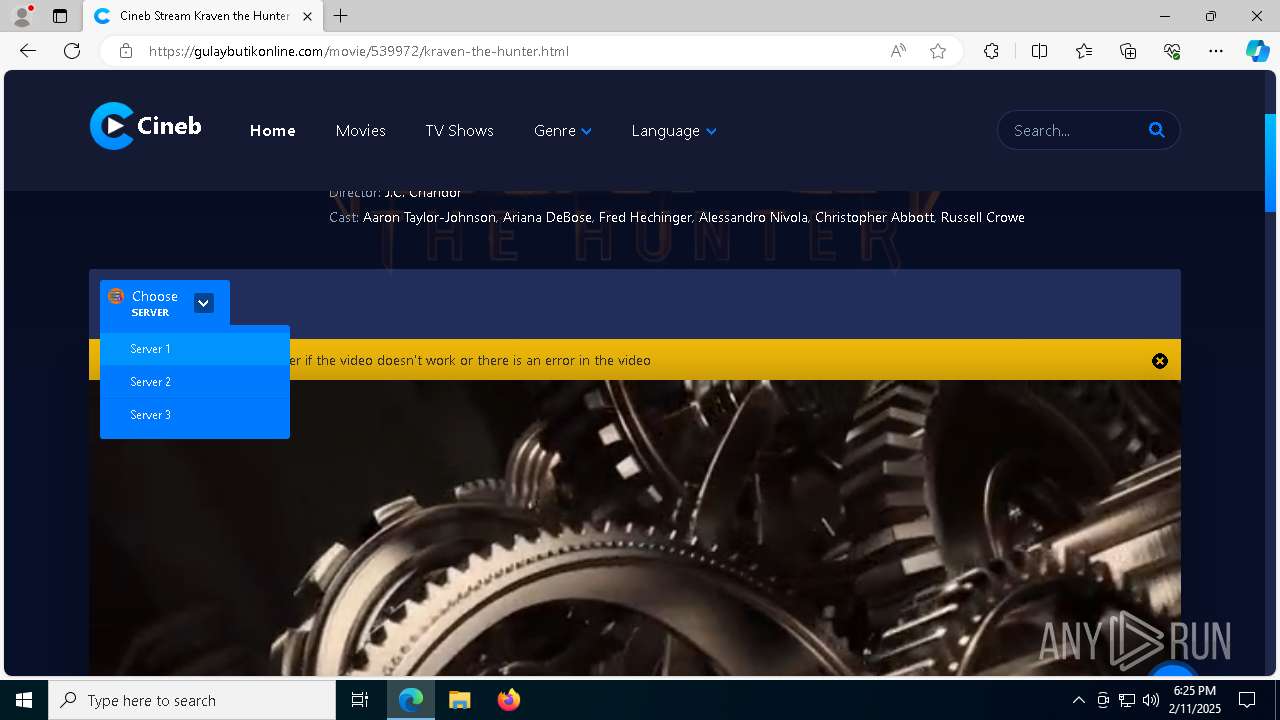
Task: Open tab actions menu icon
Action: tap(60, 16)
